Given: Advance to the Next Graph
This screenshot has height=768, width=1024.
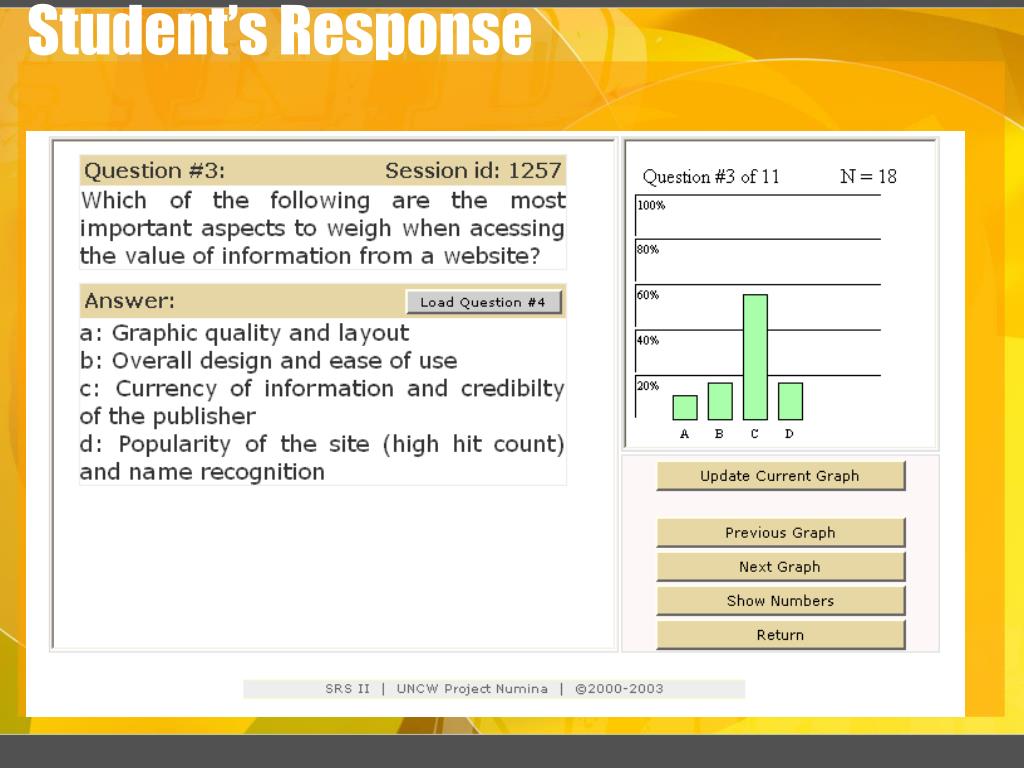Looking at the screenshot, I should [780, 566].
